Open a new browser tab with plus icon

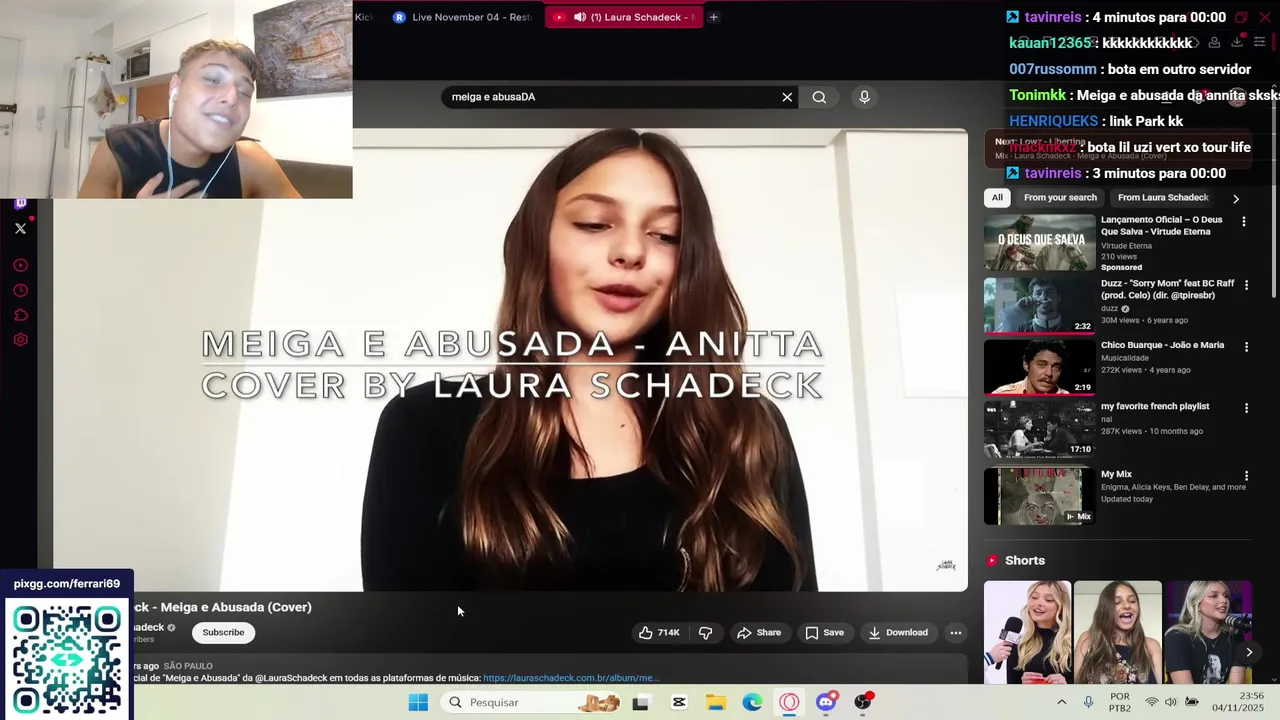pyautogui.click(x=713, y=17)
